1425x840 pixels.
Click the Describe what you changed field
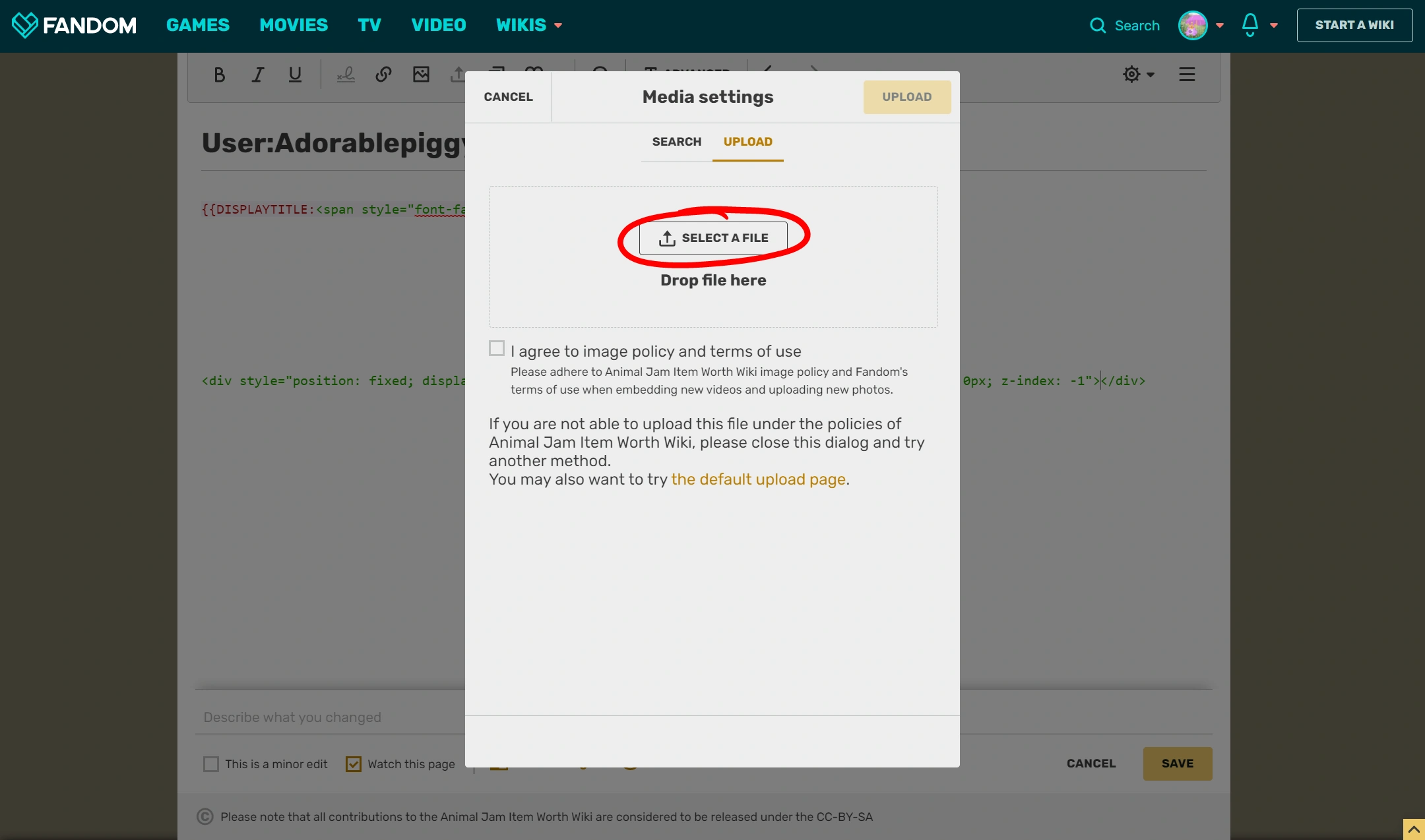(x=330, y=717)
